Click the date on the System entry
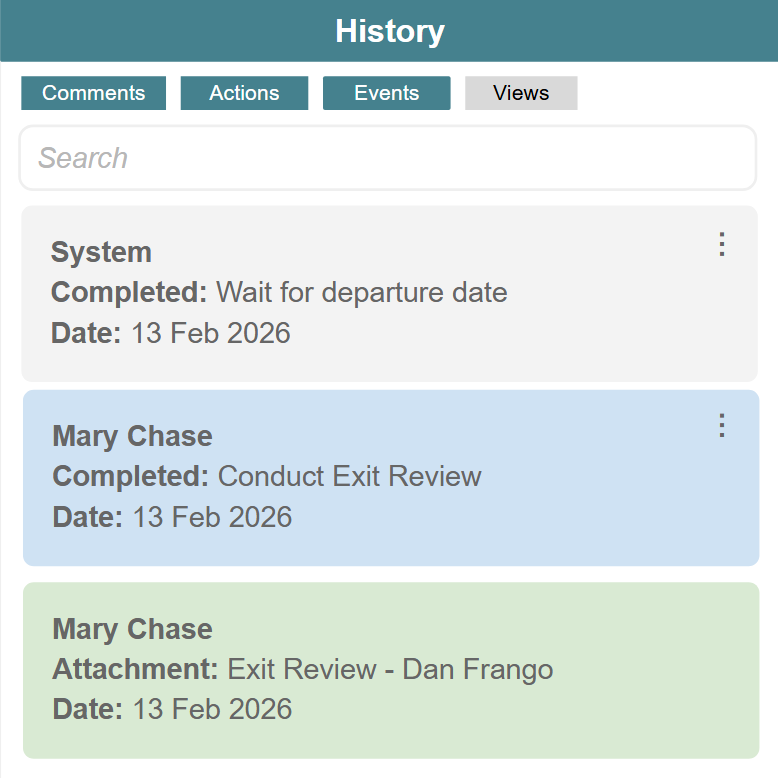This screenshot has width=778, height=778. pyautogui.click(x=210, y=333)
